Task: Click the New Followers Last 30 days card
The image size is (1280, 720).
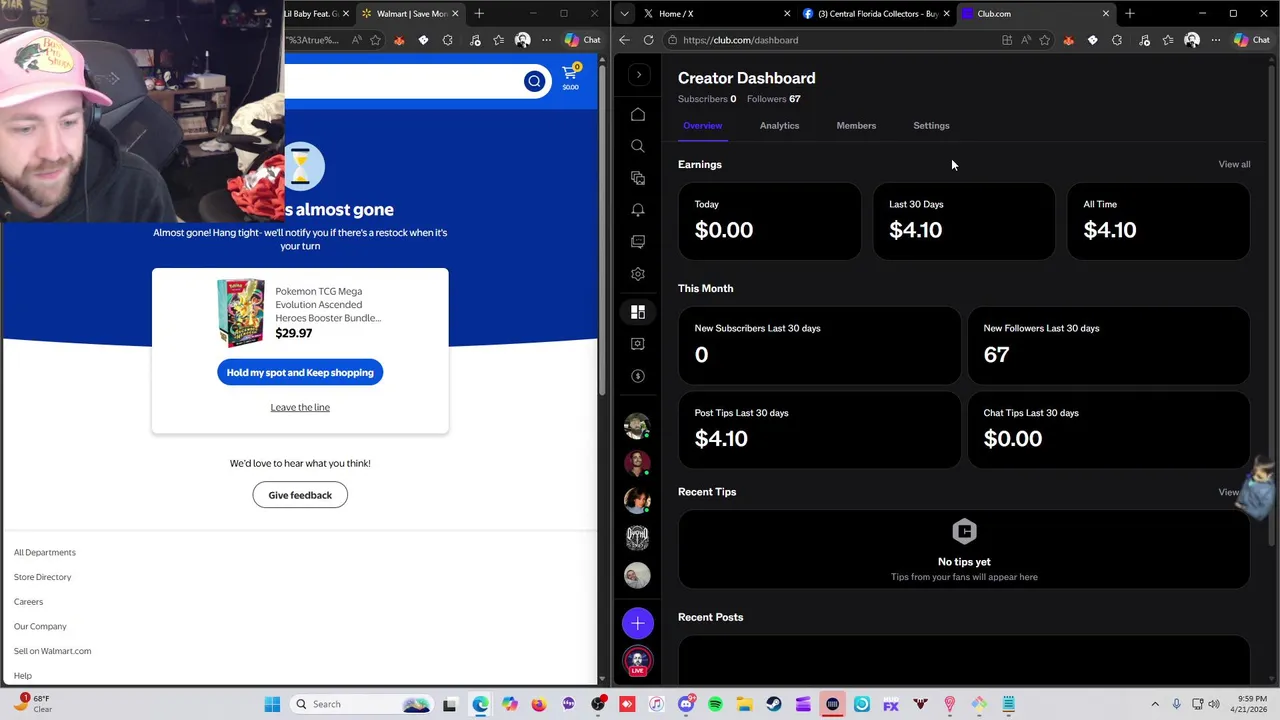Action: tap(1108, 345)
